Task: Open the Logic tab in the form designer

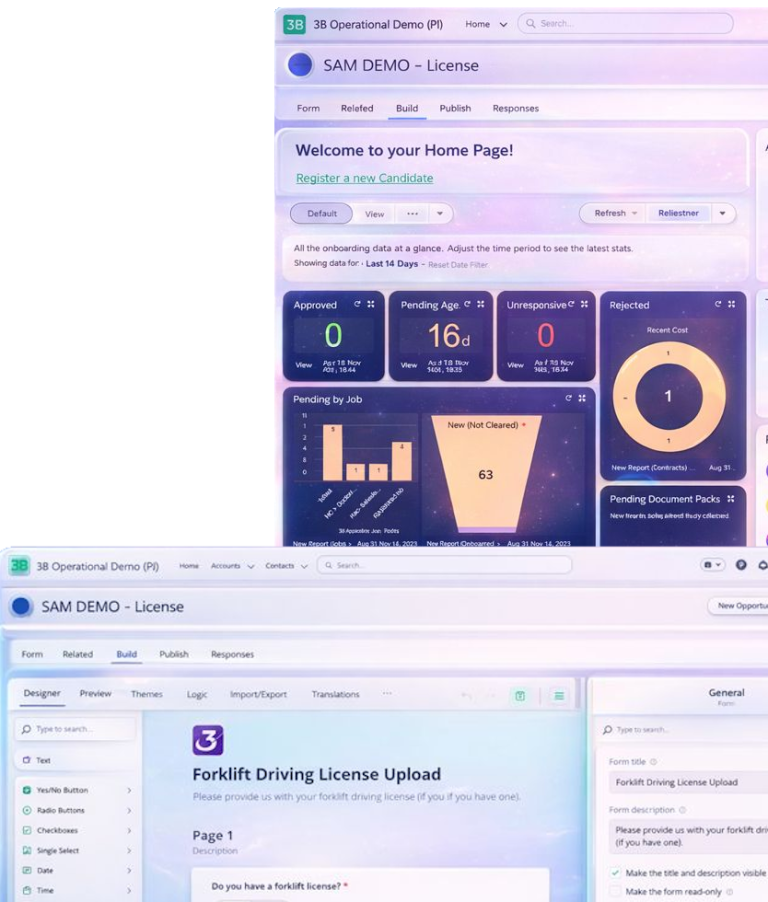Action: (197, 694)
